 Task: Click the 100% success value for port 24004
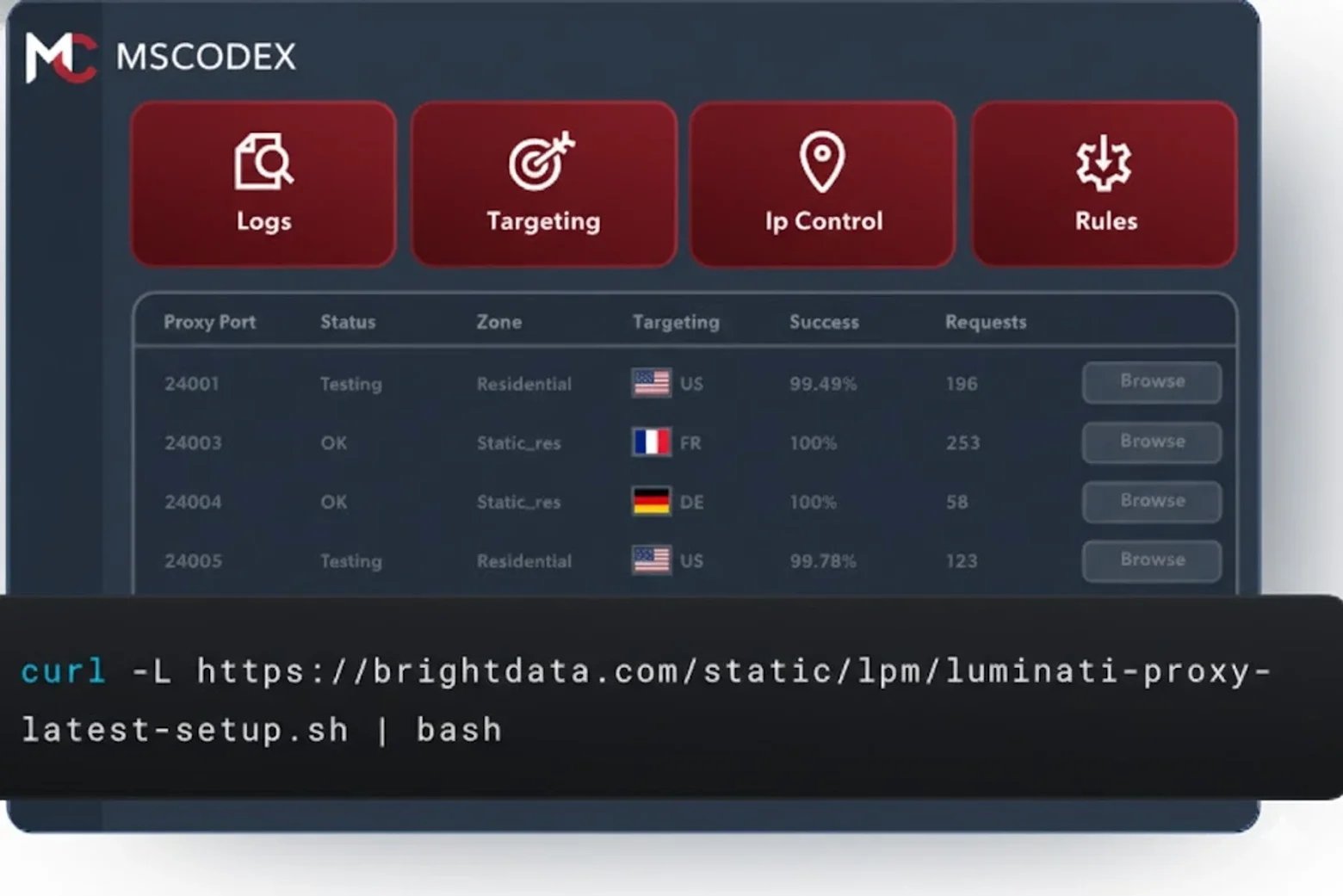(813, 502)
